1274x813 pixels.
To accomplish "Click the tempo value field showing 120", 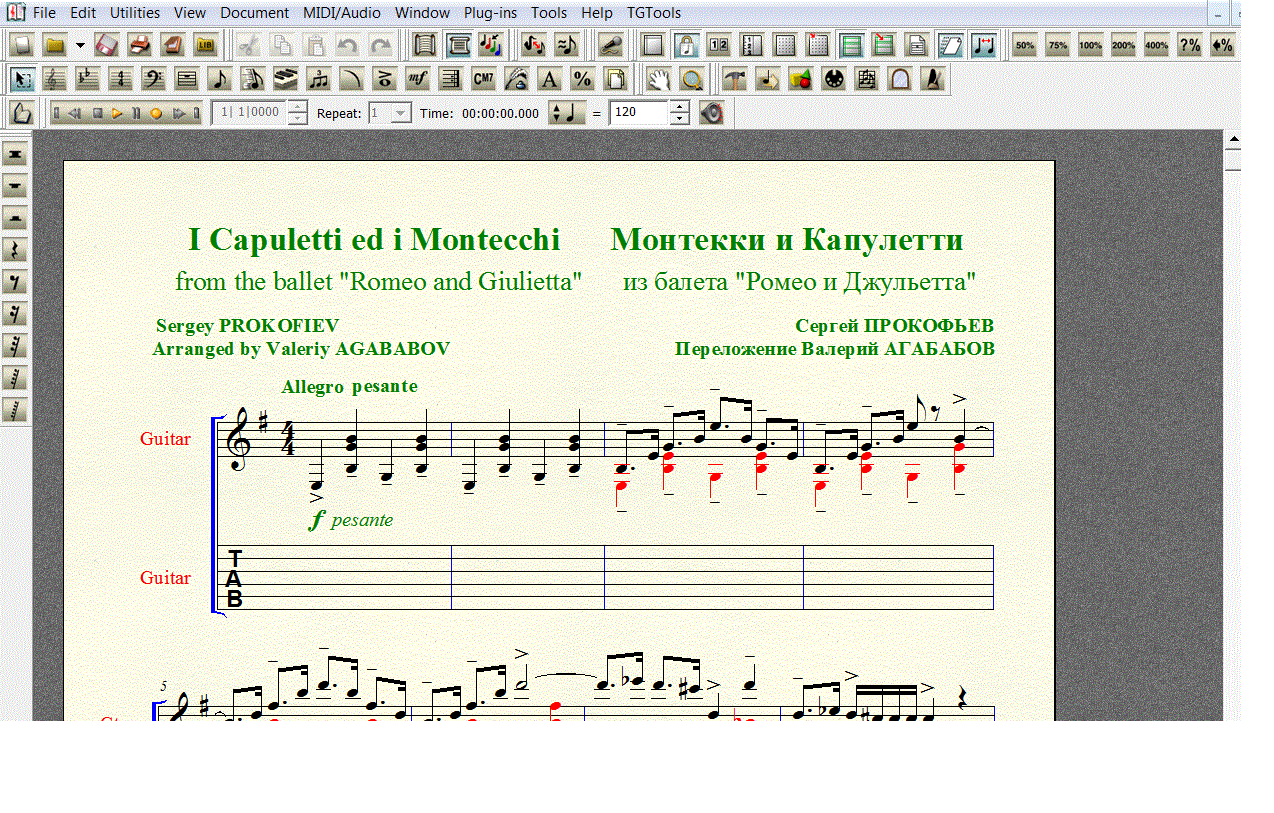I will 638,113.
